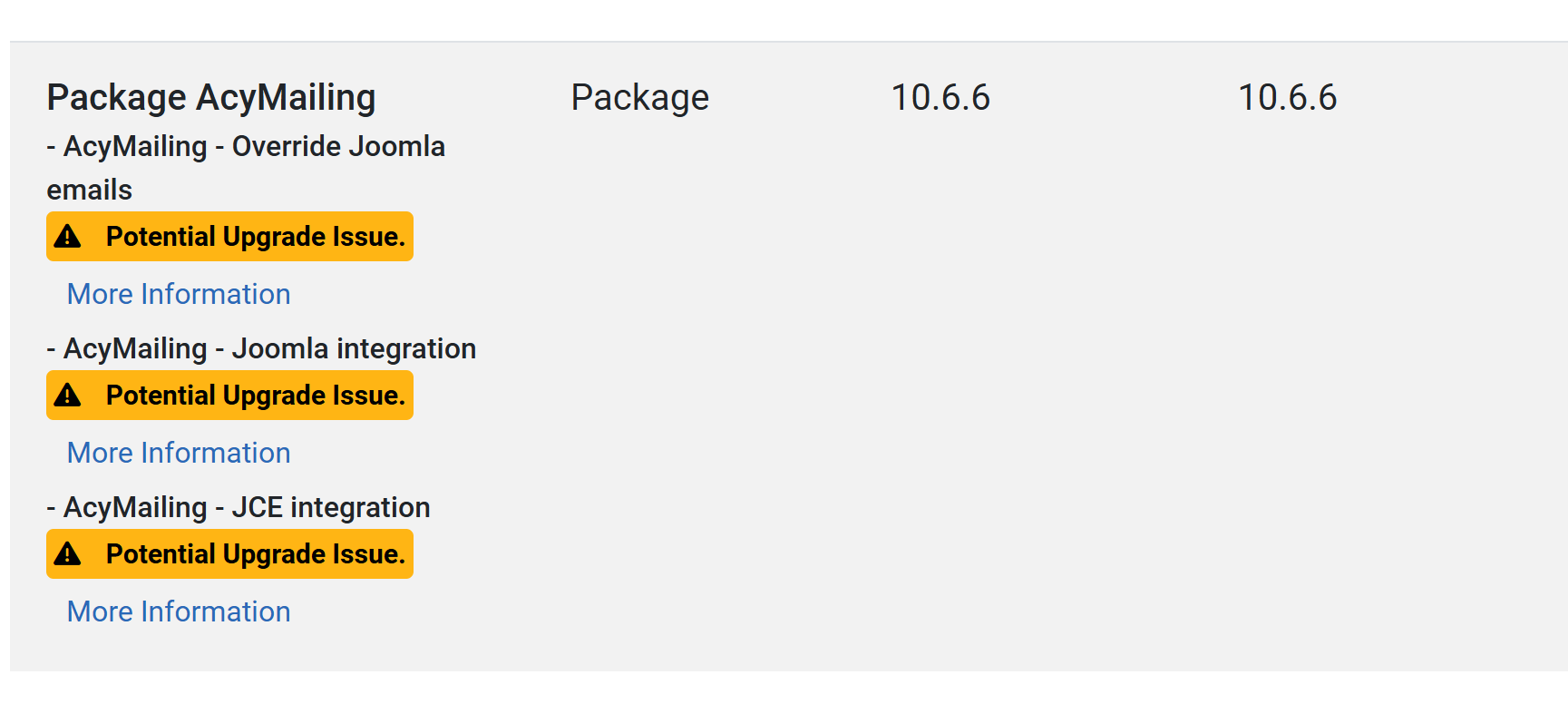Open More Information for Override Joomla emails
Viewport: 1568px width, 704px height.
coord(179,294)
